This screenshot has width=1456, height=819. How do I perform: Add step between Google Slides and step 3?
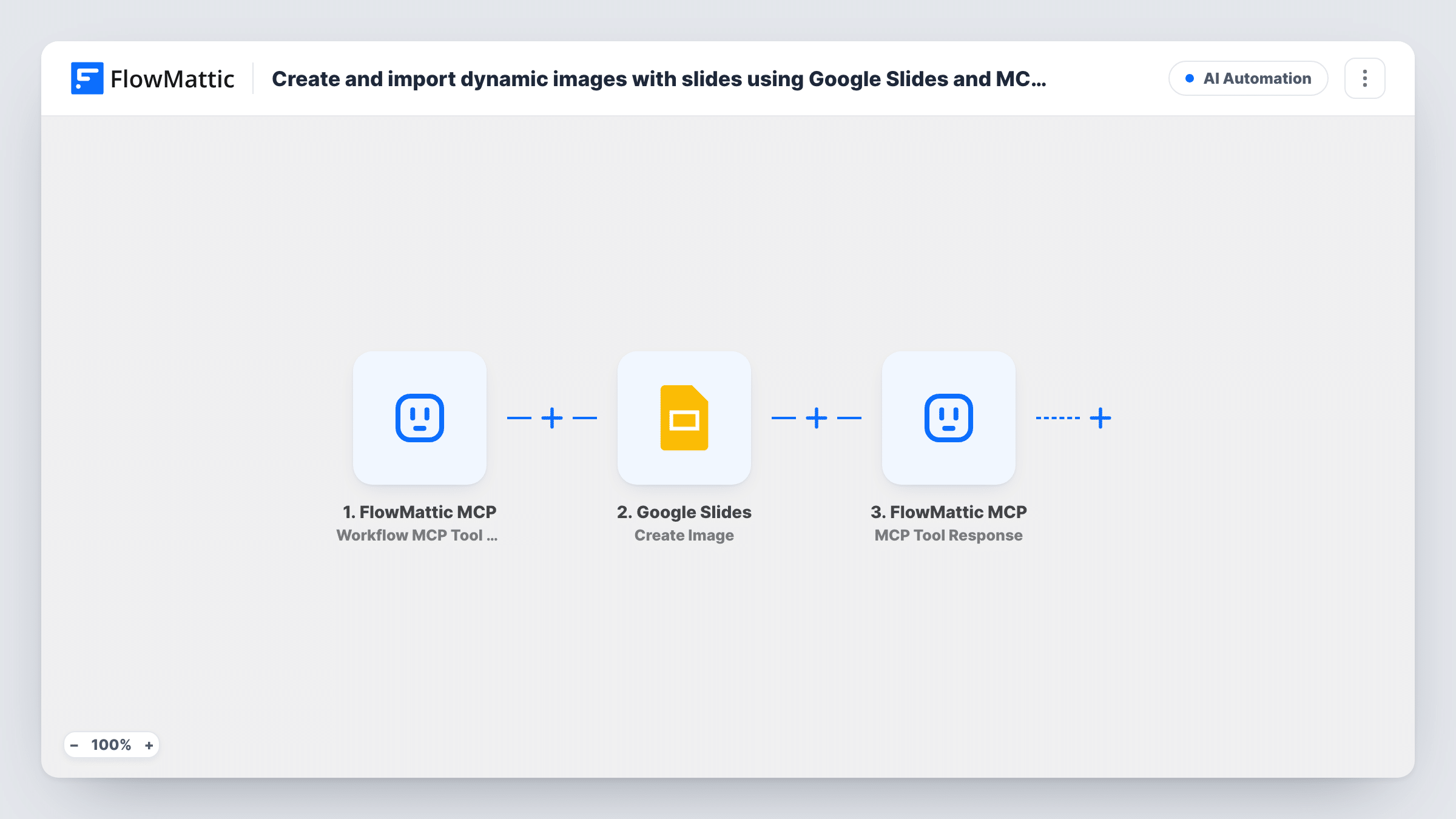pos(817,418)
